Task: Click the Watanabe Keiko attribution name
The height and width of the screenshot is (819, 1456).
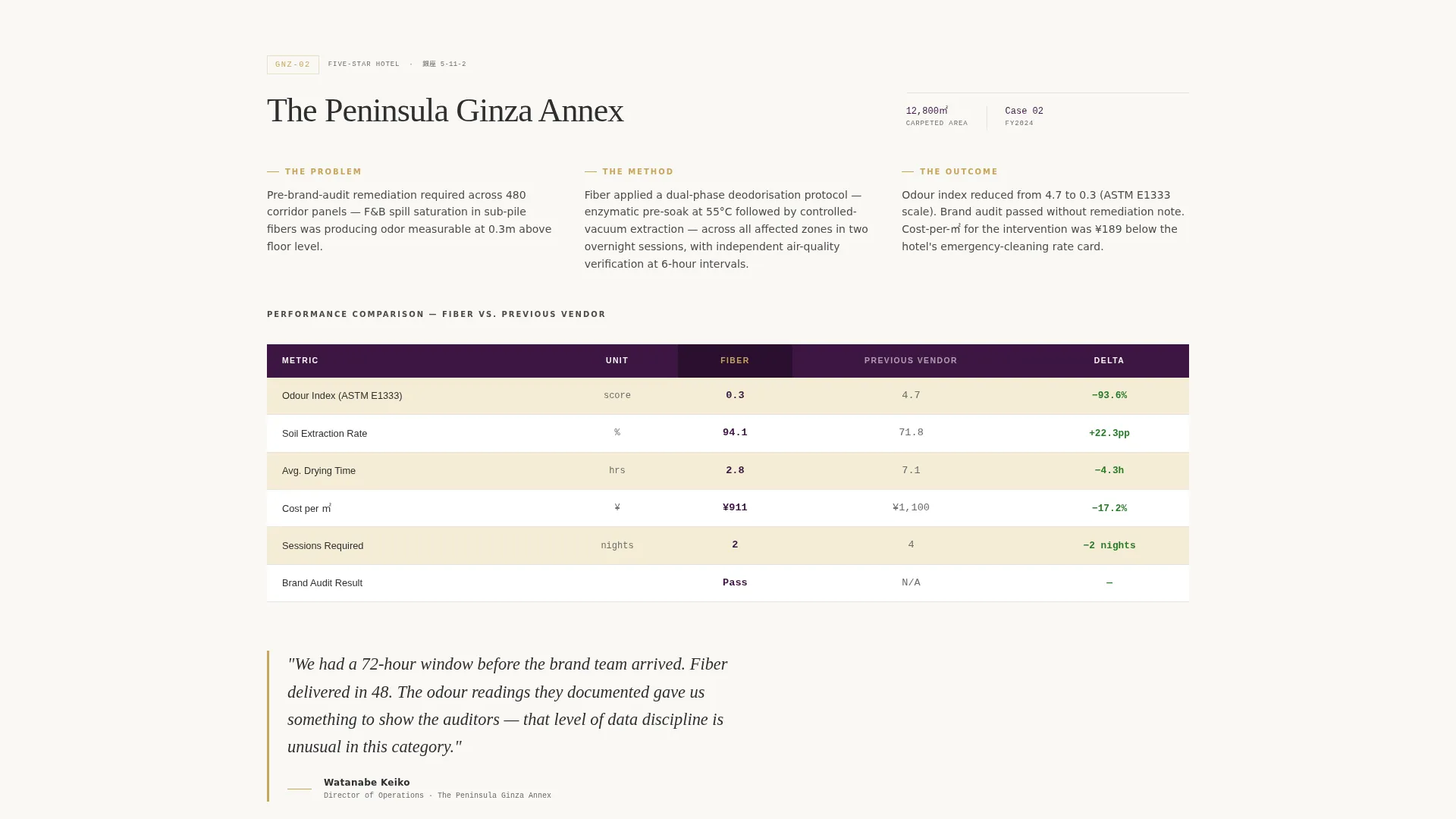Action: click(366, 783)
